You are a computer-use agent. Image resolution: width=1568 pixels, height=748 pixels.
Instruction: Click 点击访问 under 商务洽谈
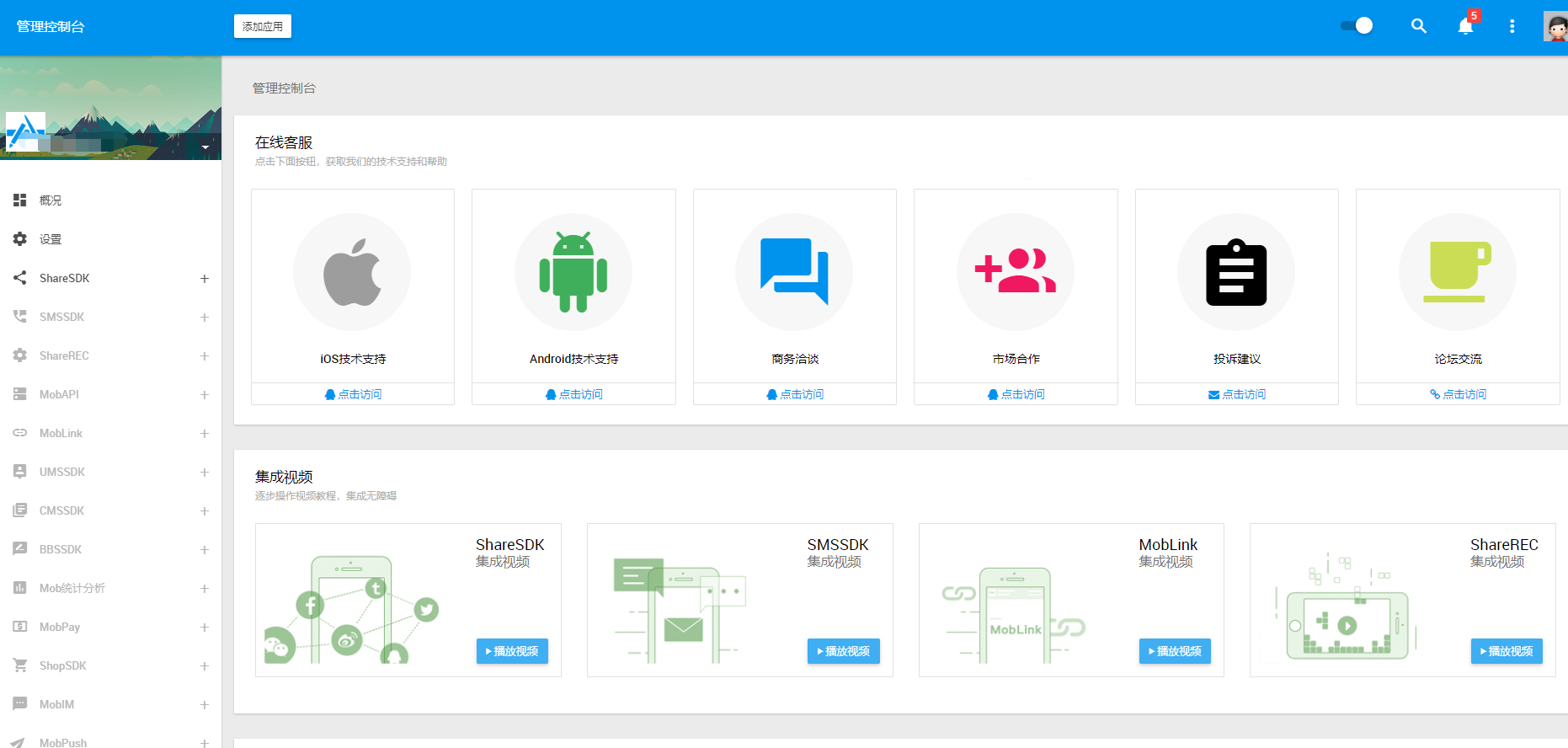pyautogui.click(x=795, y=394)
